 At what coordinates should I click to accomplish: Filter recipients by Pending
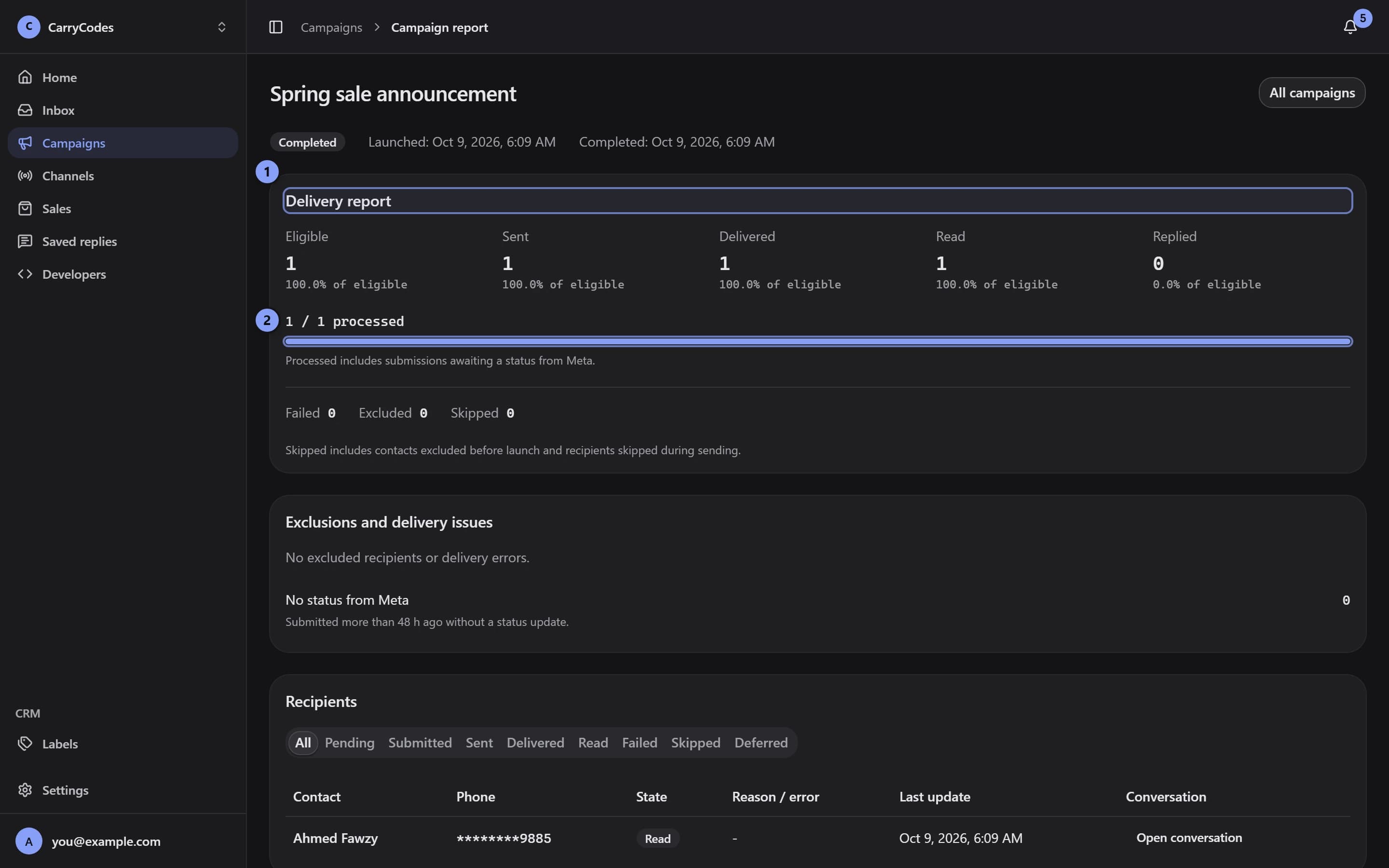click(x=350, y=742)
